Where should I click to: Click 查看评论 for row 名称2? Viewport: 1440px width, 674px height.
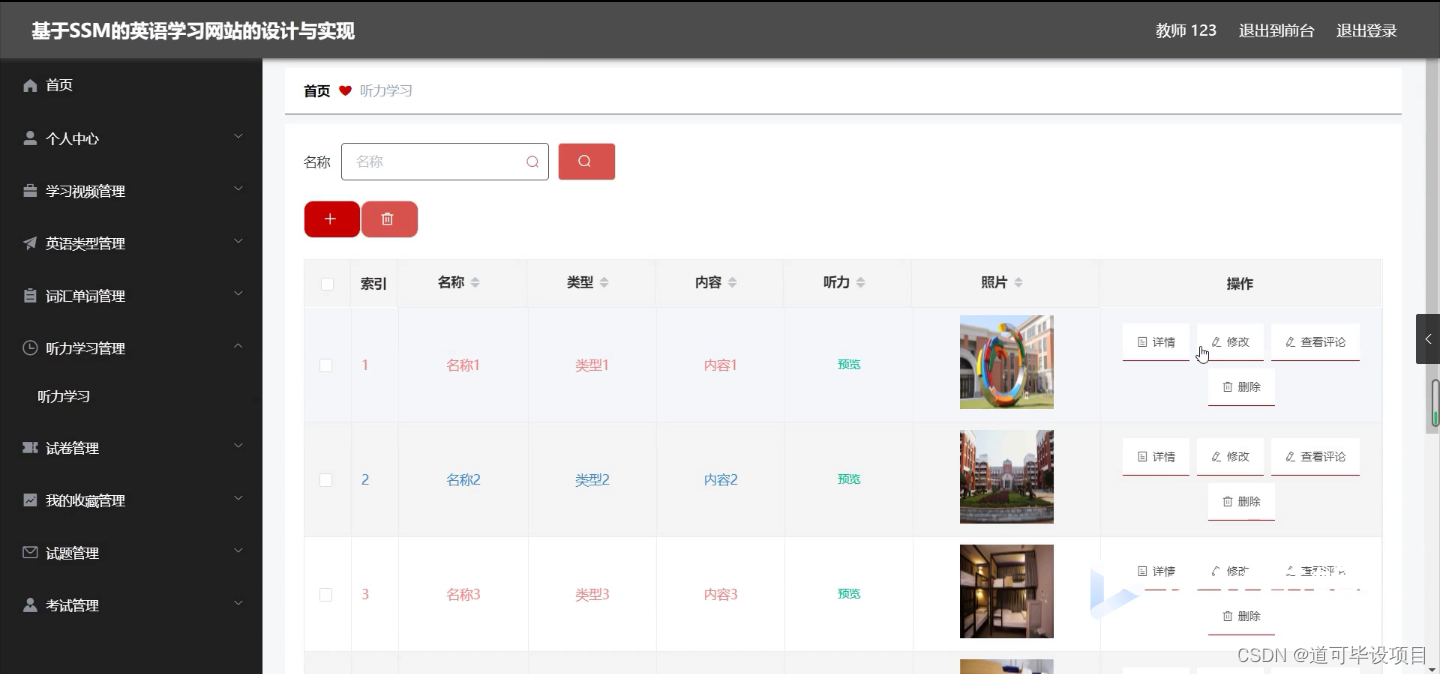pyautogui.click(x=1315, y=457)
